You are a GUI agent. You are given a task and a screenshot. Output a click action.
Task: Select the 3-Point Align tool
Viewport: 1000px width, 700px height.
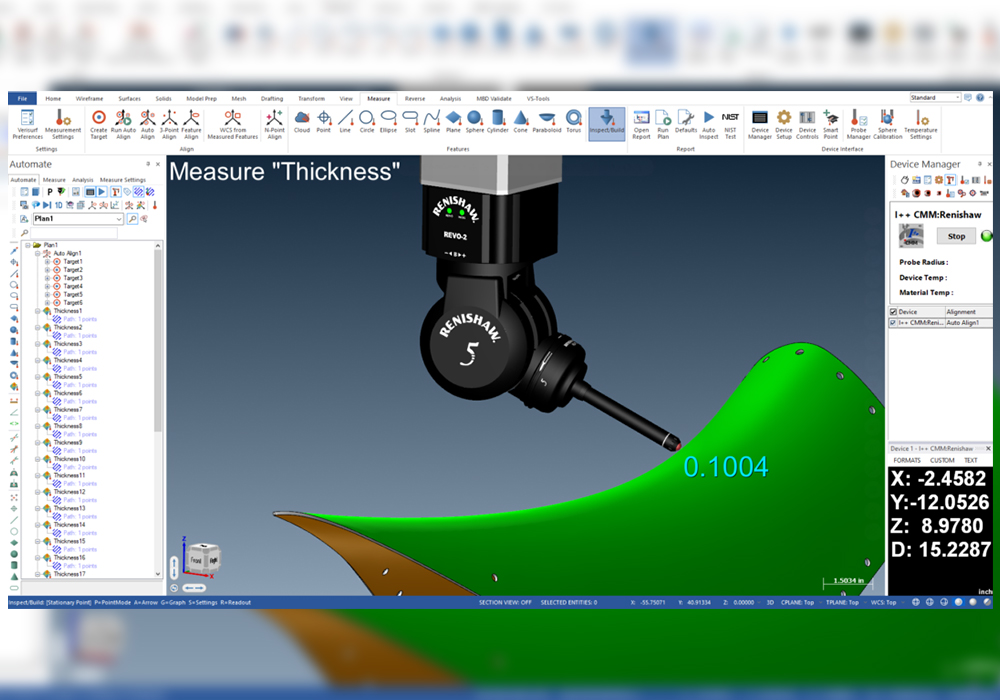click(169, 124)
